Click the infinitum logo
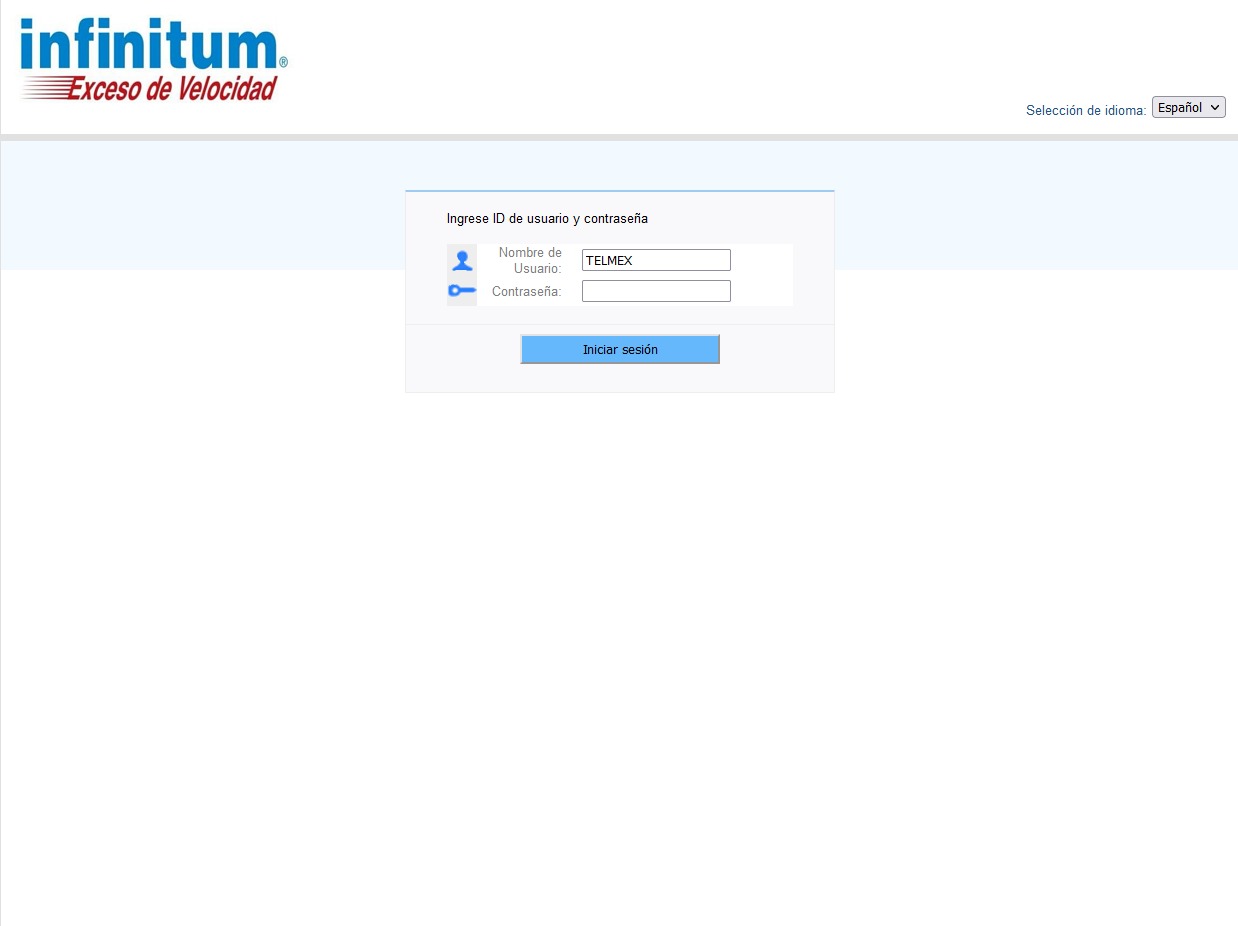The width and height of the screenshot is (1238, 926). (150, 47)
